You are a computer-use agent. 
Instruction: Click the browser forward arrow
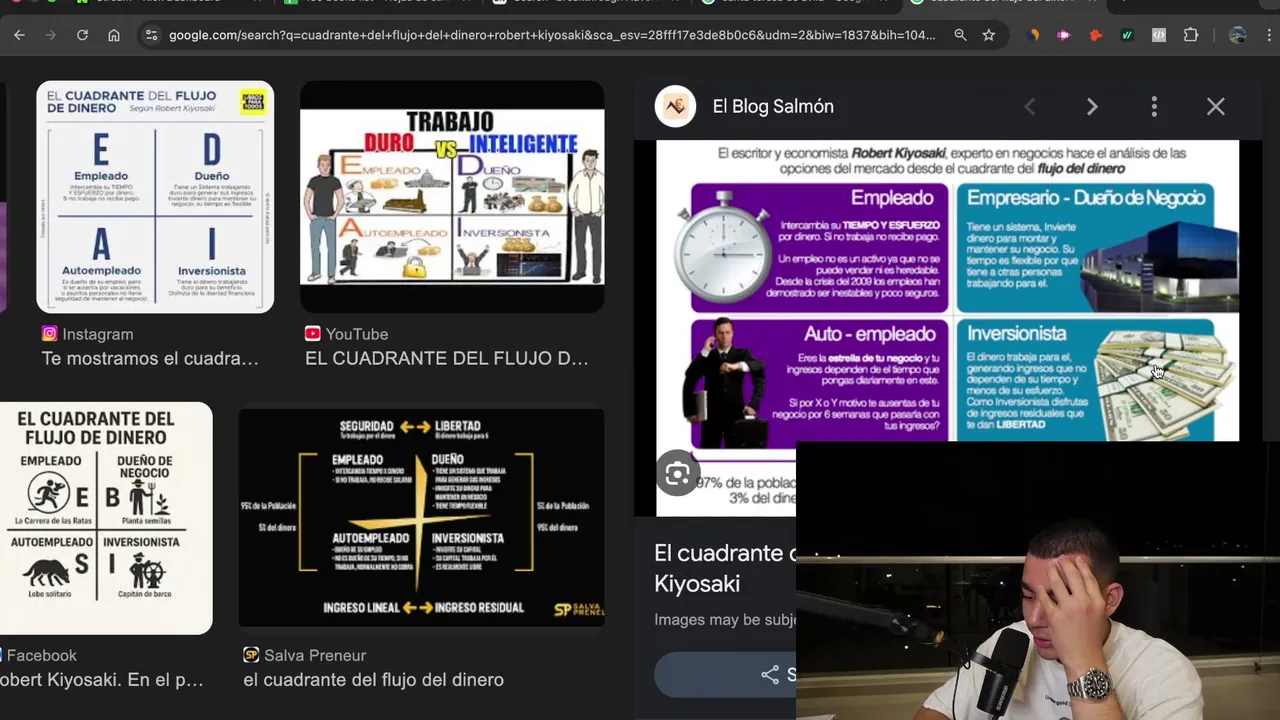51,35
